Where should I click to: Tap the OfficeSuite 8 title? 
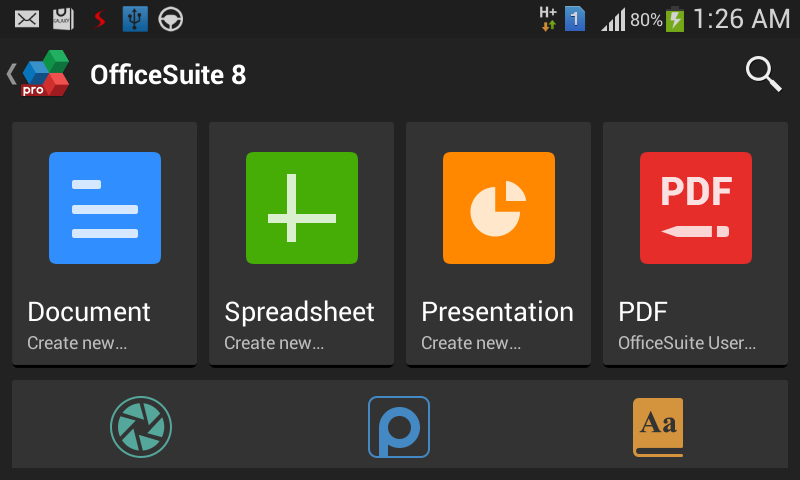point(168,75)
